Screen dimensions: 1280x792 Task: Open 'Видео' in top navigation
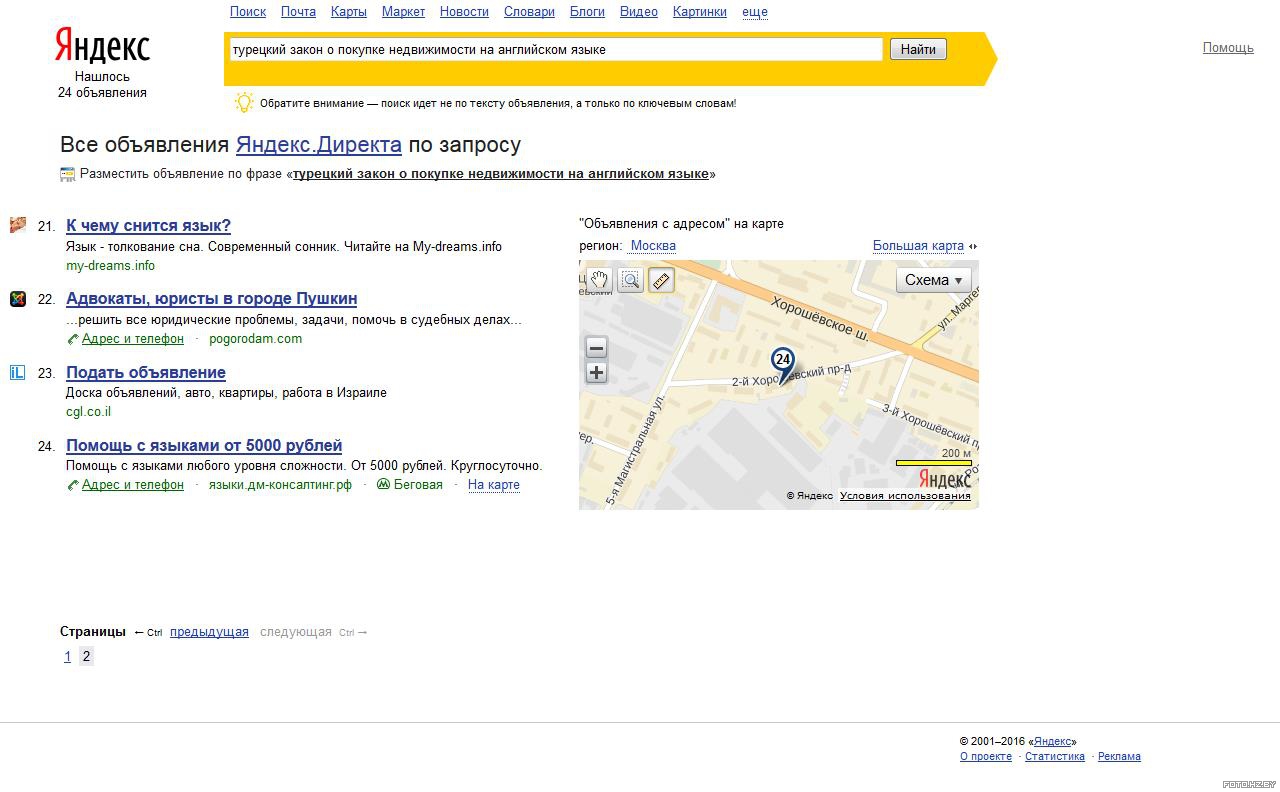point(639,12)
